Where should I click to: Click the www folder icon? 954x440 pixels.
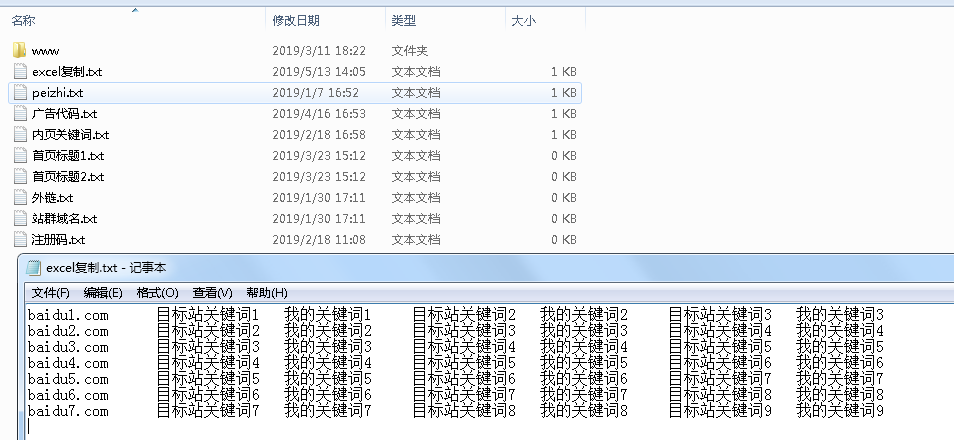[x=20, y=50]
